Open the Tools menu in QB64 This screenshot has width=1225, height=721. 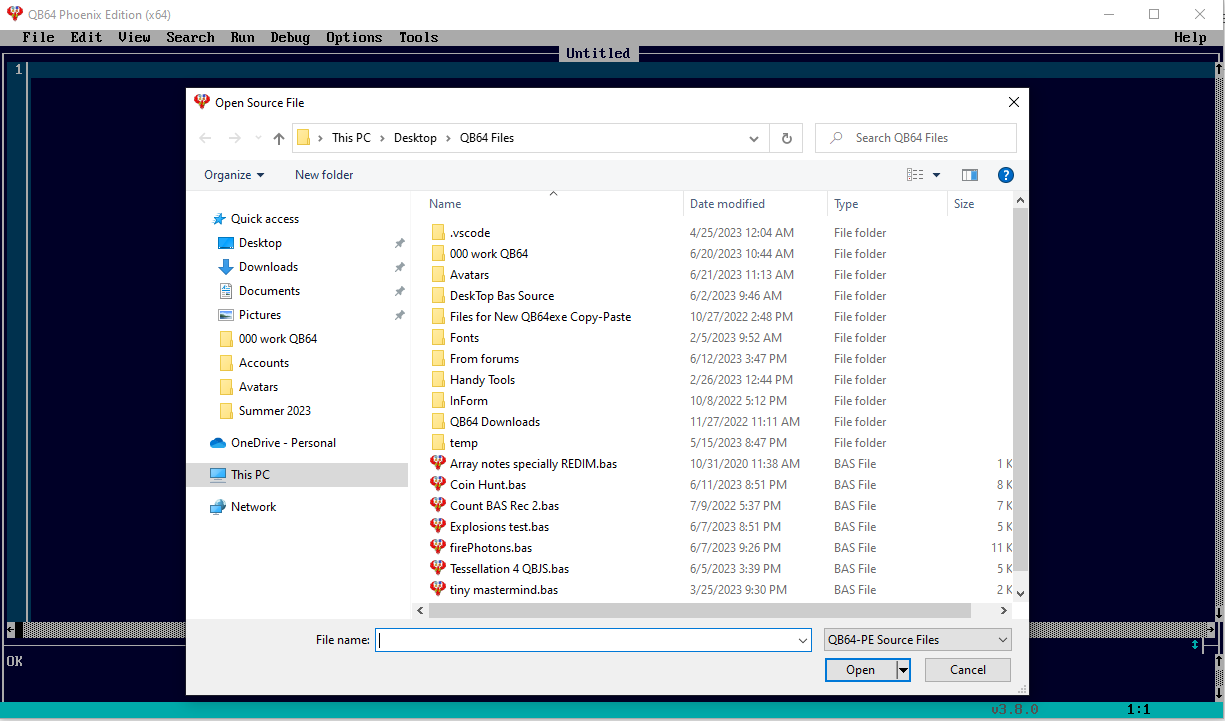(418, 38)
